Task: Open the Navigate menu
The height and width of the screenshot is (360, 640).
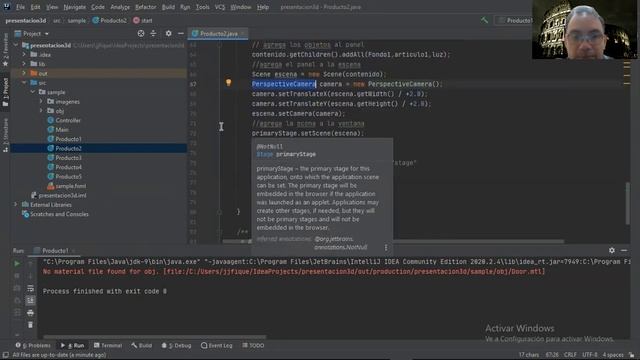Action: (74, 7)
